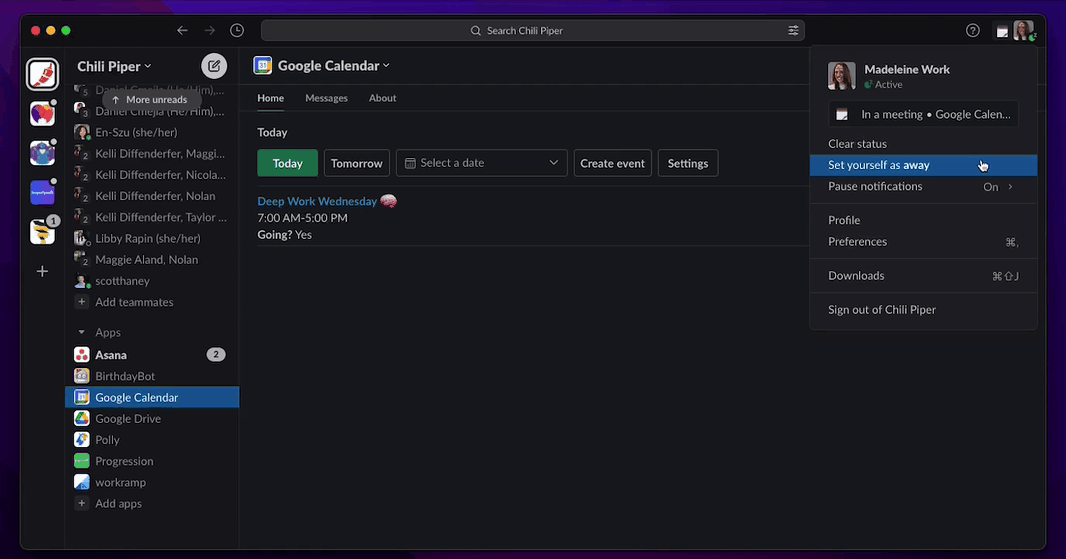The image size is (1066, 559).
Task: Open the Select a date dropdown
Action: coord(481,163)
